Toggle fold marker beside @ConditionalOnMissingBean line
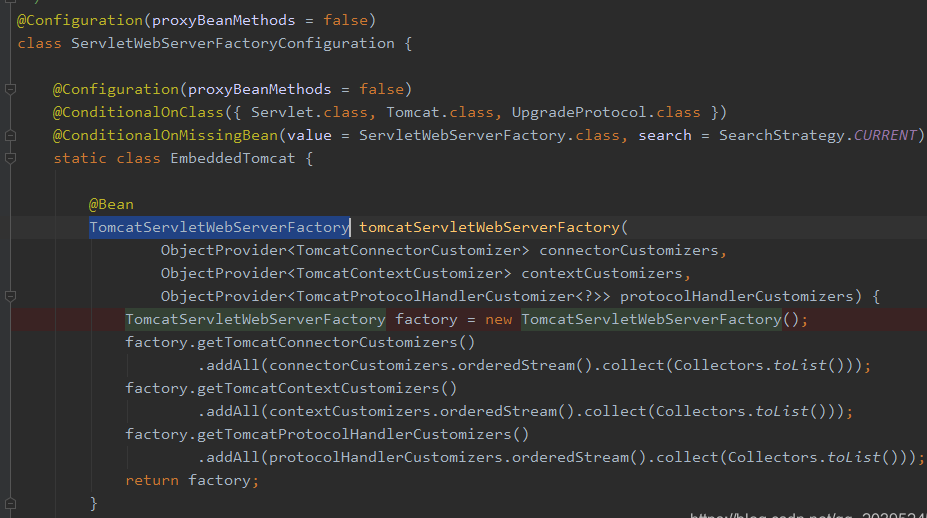Image resolution: width=927 pixels, height=518 pixels. click(10, 135)
